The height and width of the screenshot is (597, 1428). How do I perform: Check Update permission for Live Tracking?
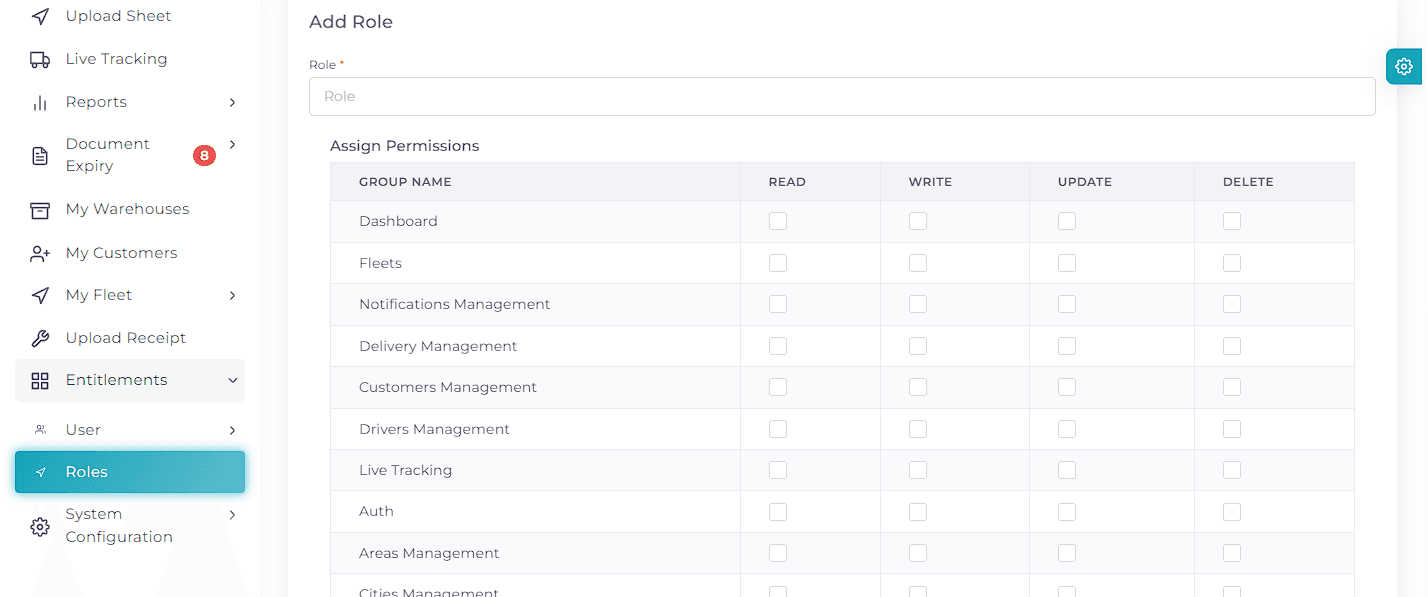pyautogui.click(x=1067, y=470)
